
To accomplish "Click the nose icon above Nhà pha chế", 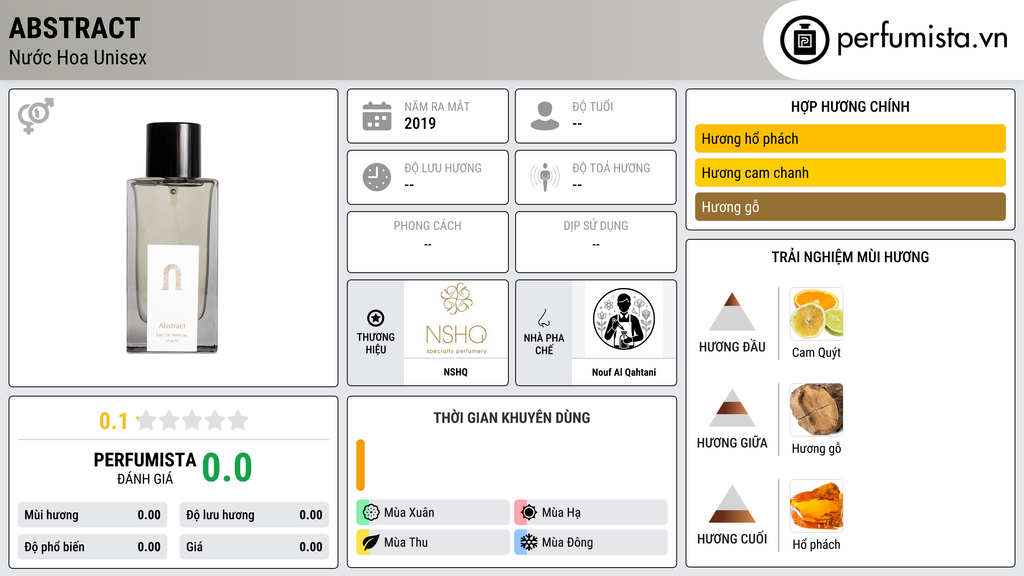I will 543,318.
